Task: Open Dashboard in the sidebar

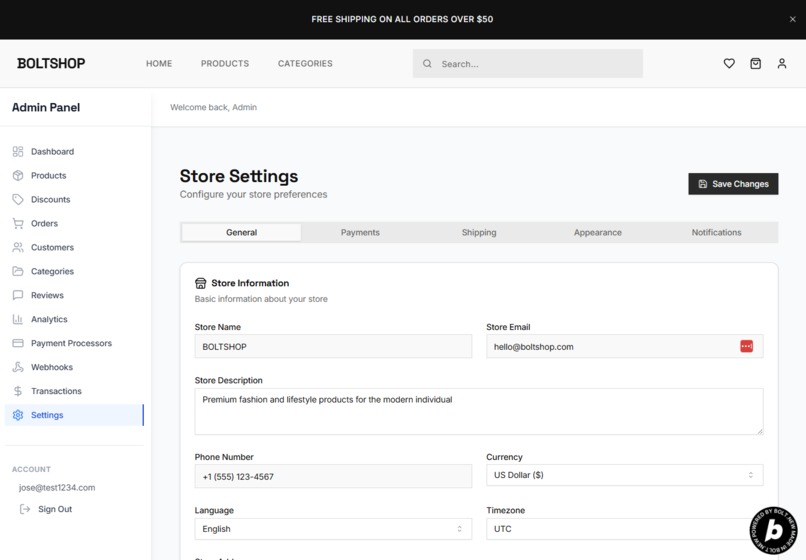Action: point(75,151)
